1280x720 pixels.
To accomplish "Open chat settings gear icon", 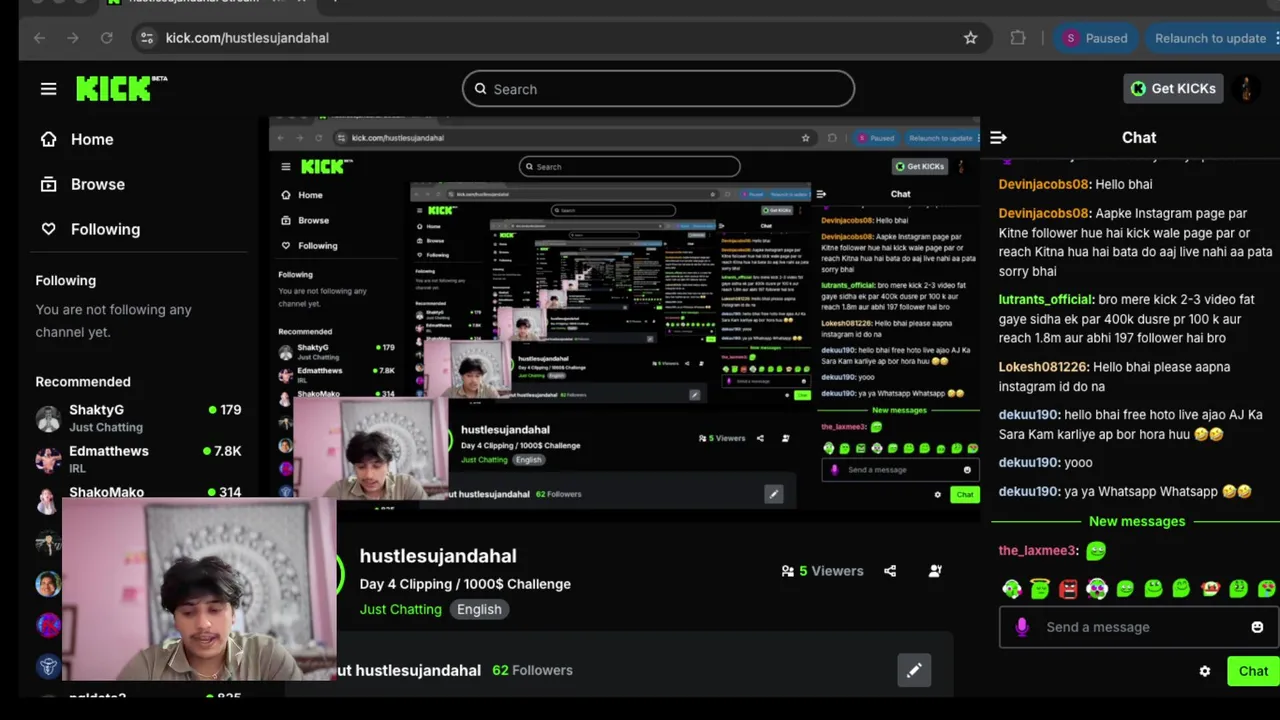I will [x=1205, y=671].
